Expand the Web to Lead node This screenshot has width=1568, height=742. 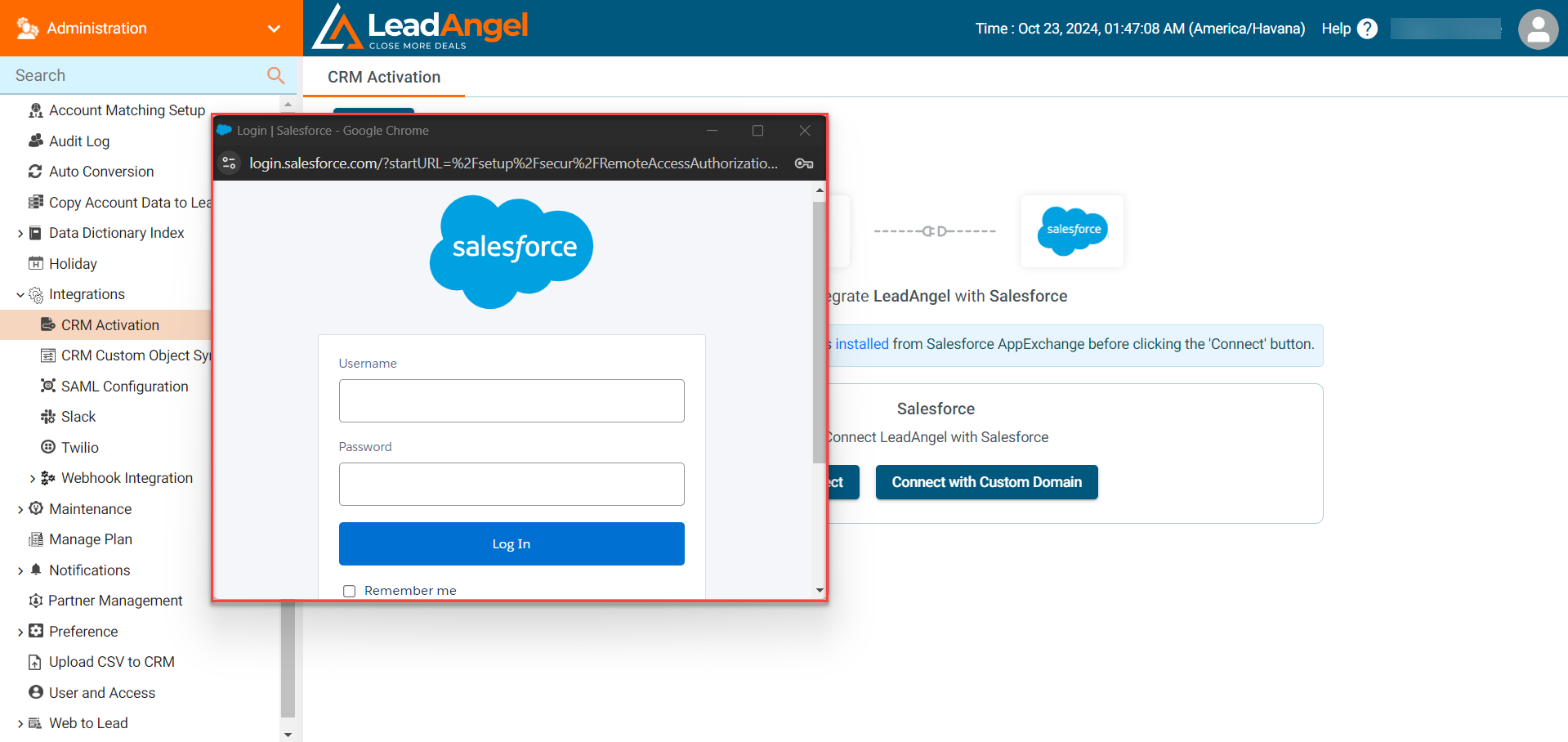pos(20,724)
